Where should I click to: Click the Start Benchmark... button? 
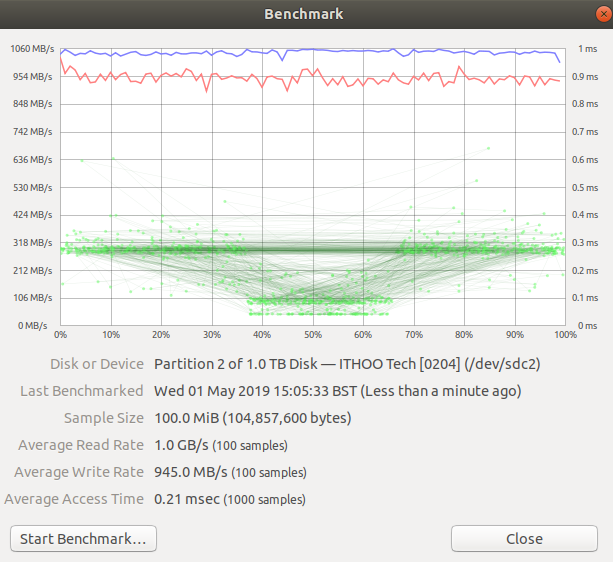83,539
